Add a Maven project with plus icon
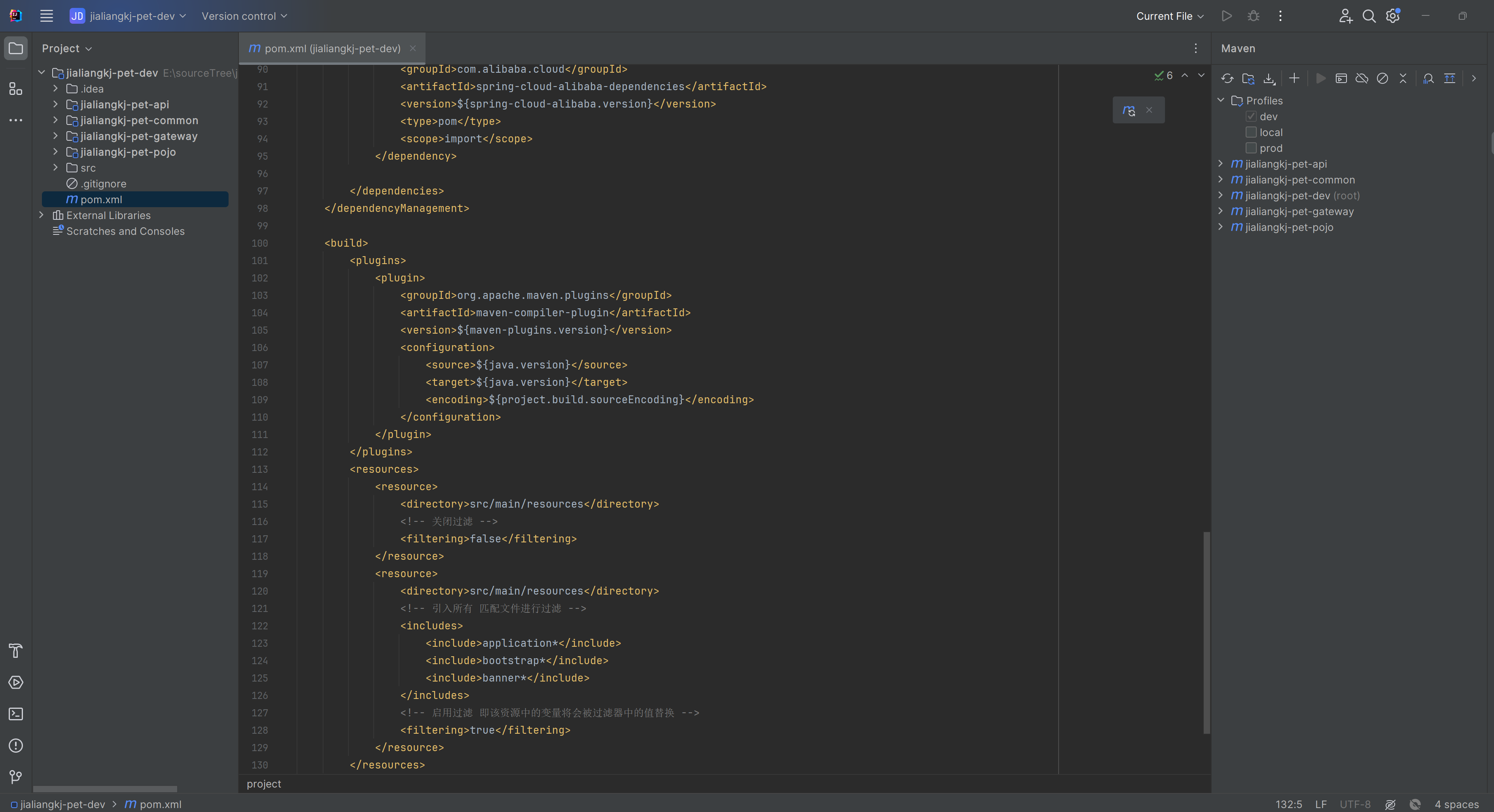Screen dimensions: 1494x812 (1294, 78)
